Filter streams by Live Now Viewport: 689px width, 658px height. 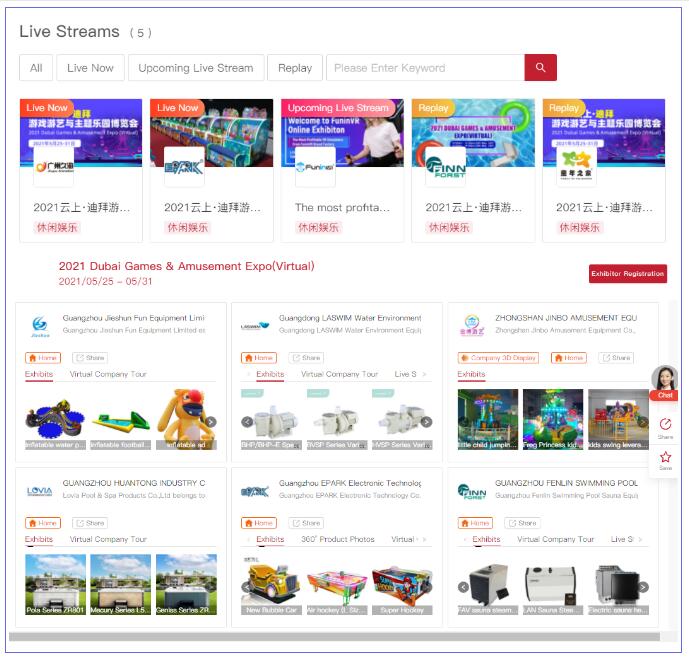coord(90,68)
